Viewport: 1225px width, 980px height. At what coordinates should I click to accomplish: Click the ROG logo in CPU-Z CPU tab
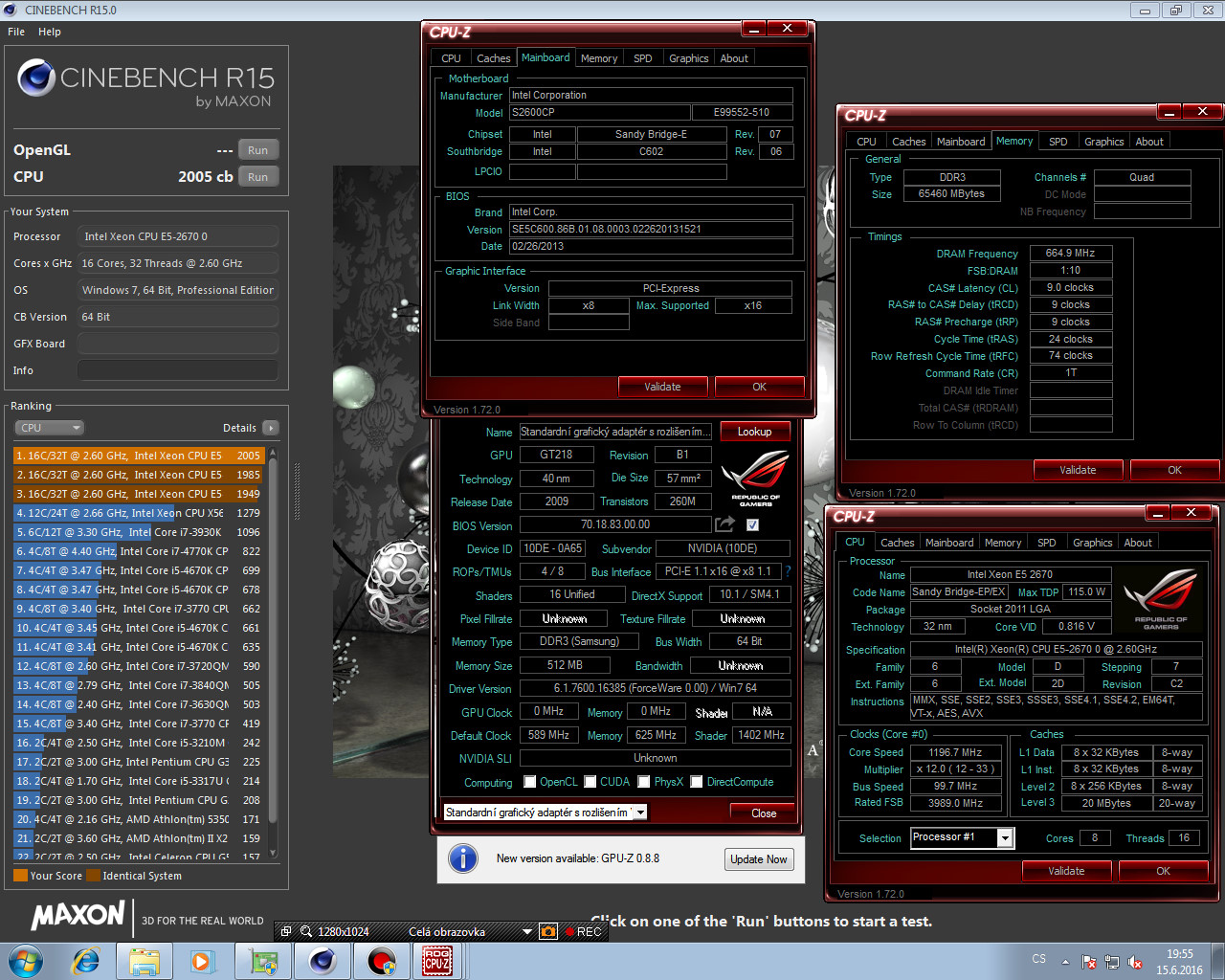pyautogui.click(x=1161, y=599)
